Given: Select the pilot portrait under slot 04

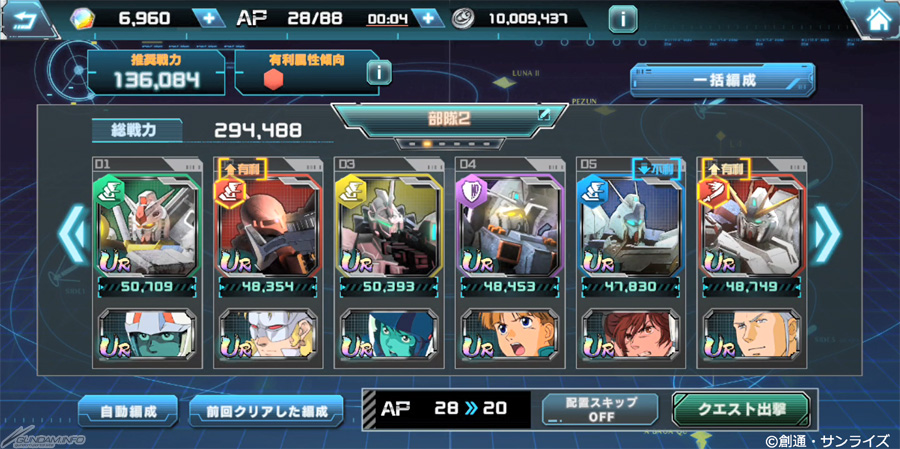Looking at the screenshot, I should tap(509, 334).
